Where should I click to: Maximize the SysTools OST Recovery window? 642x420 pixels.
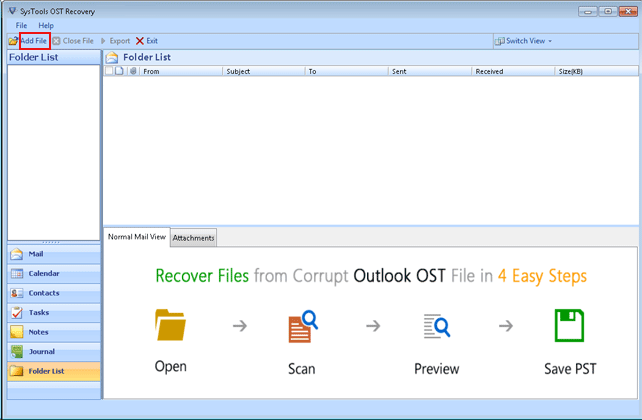point(608,11)
